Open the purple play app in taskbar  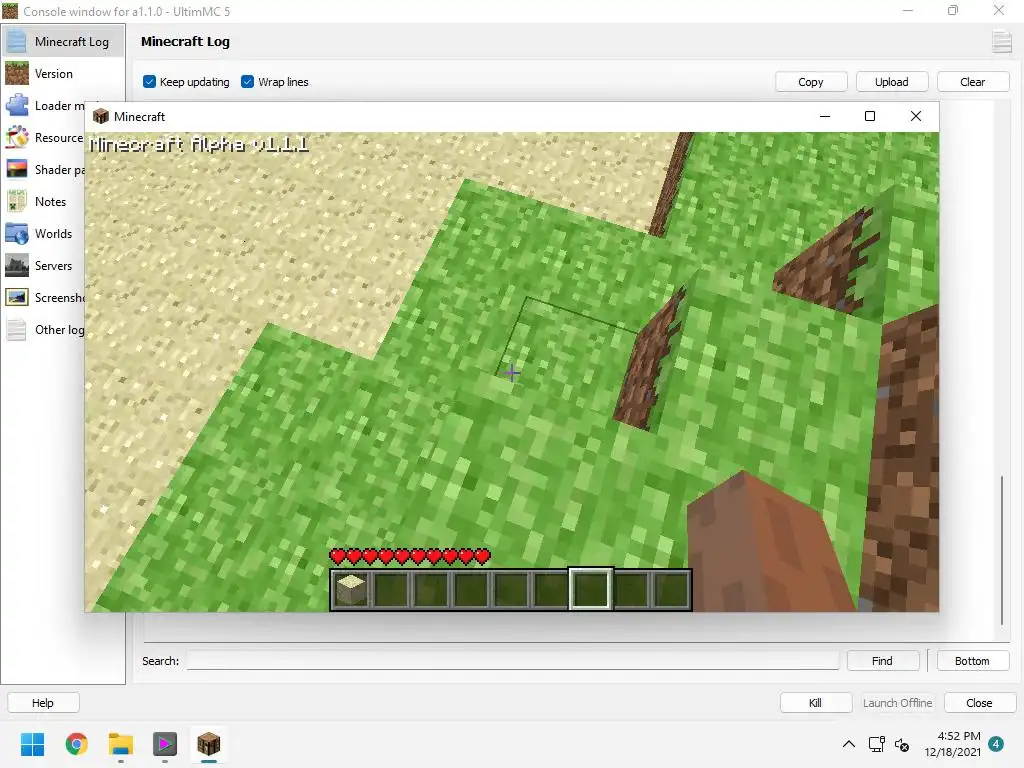165,744
